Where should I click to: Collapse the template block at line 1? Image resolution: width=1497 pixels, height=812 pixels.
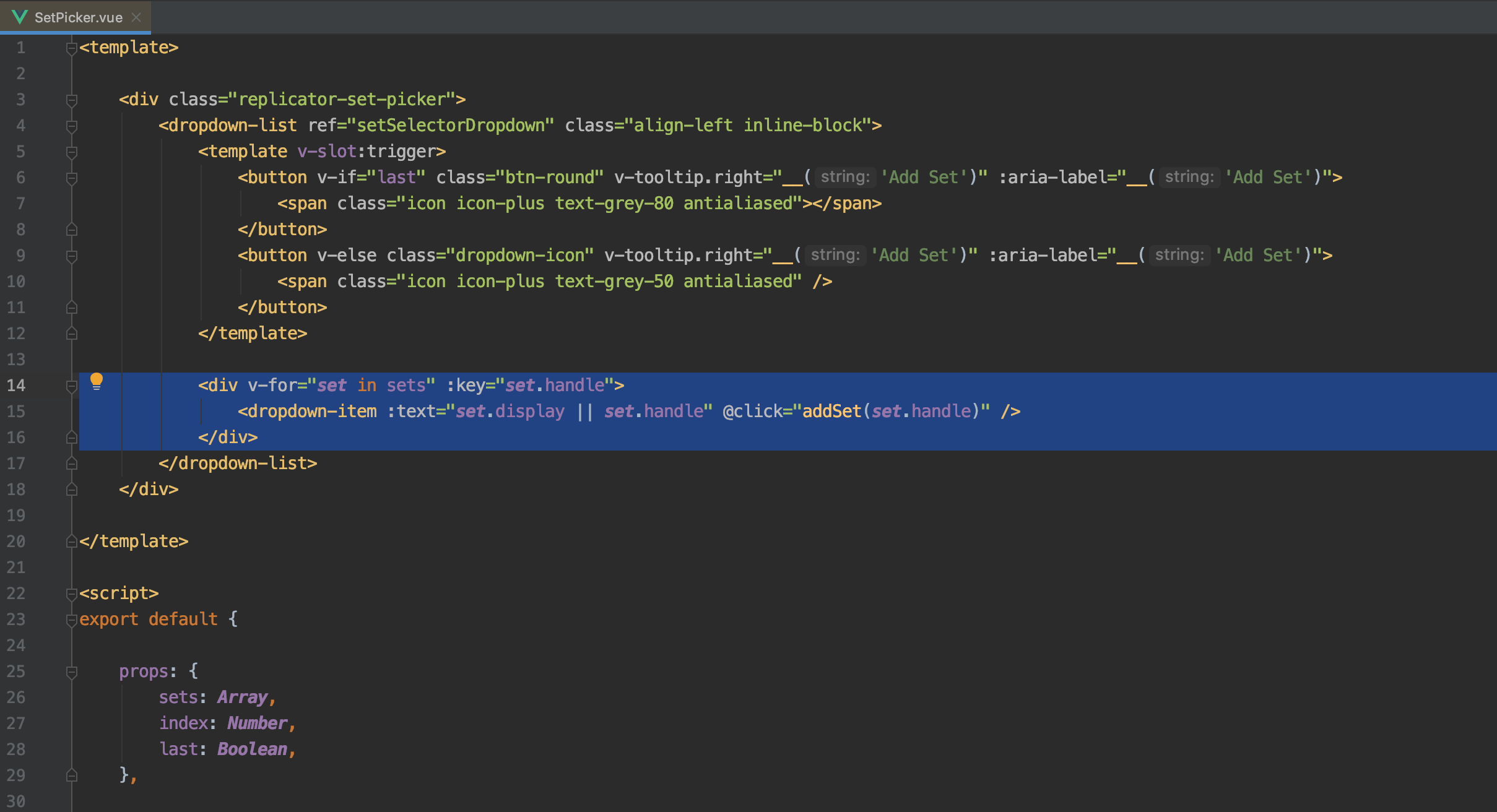[71, 47]
